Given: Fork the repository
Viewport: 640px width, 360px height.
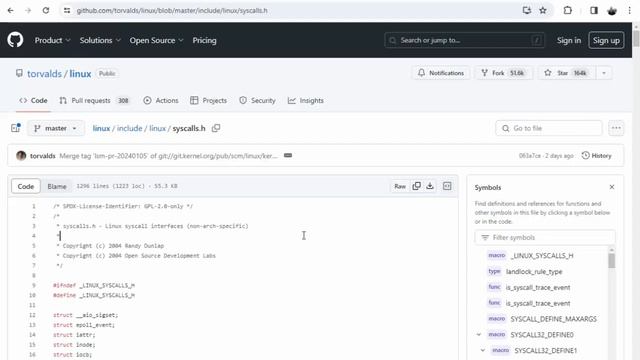Looking at the screenshot, I should [503, 73].
